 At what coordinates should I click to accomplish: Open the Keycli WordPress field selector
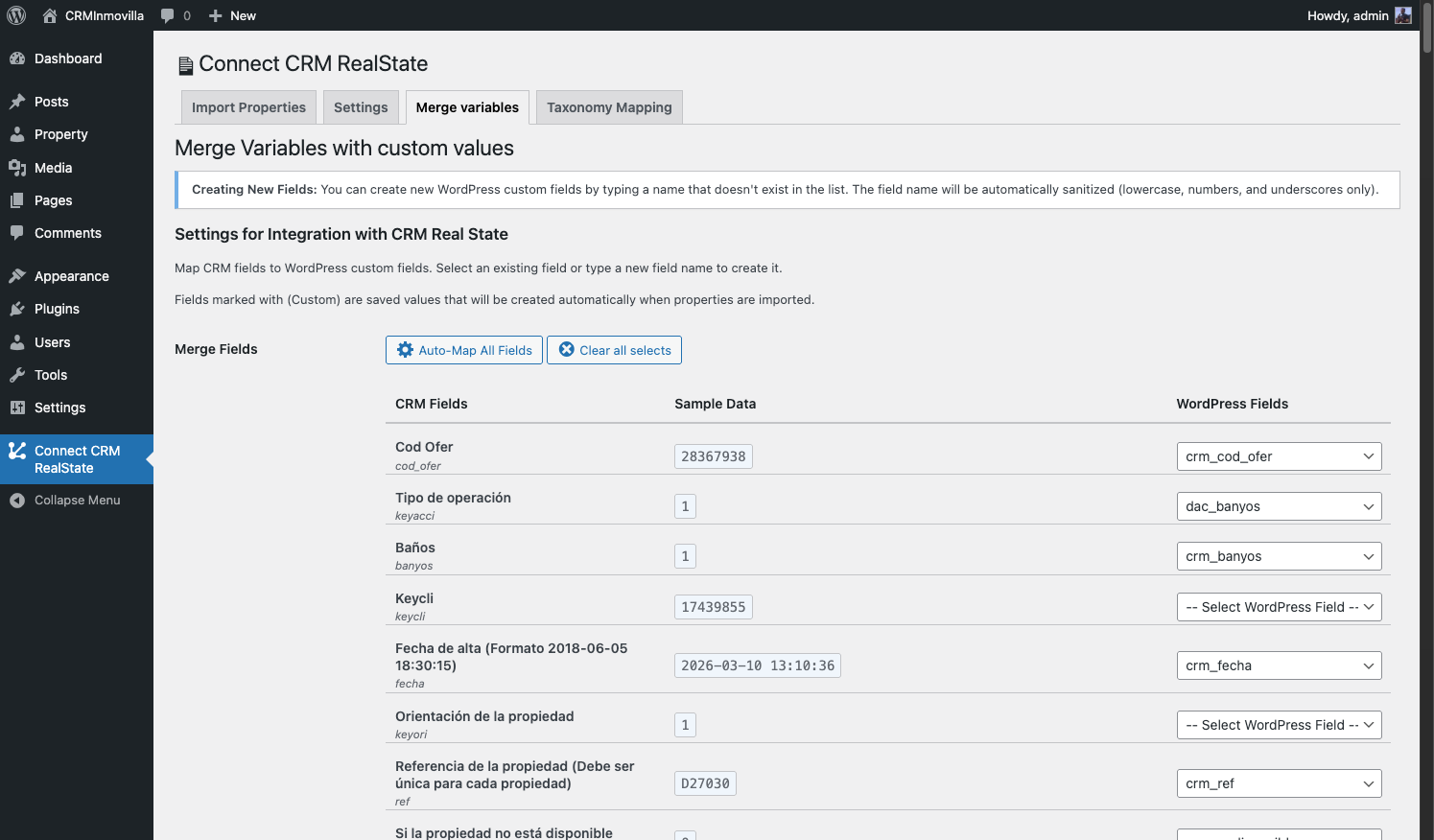[1279, 607]
